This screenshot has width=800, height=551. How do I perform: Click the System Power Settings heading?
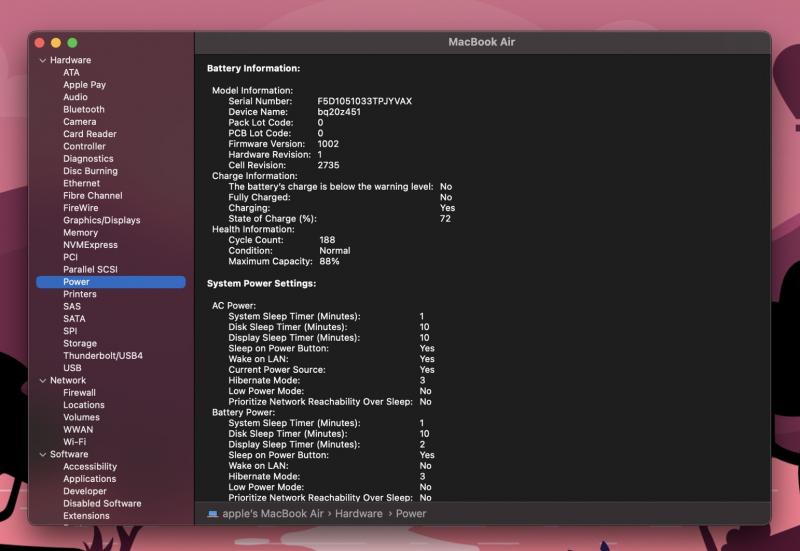[261, 284]
